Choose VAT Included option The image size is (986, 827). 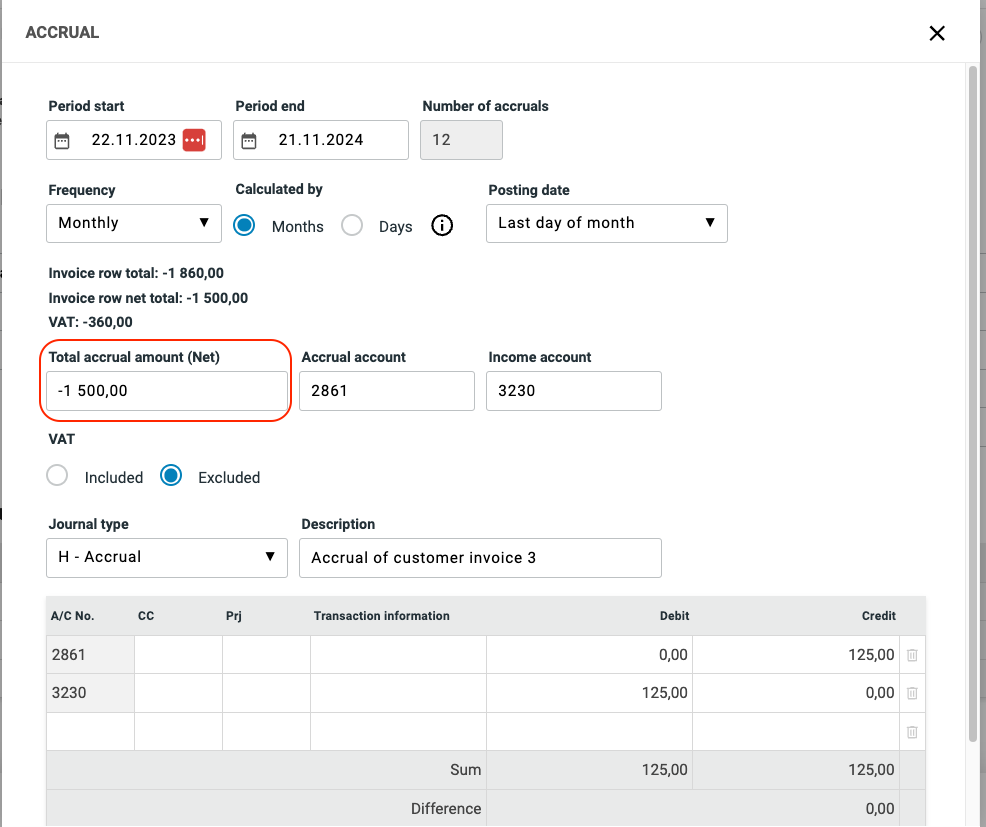pyautogui.click(x=58, y=477)
